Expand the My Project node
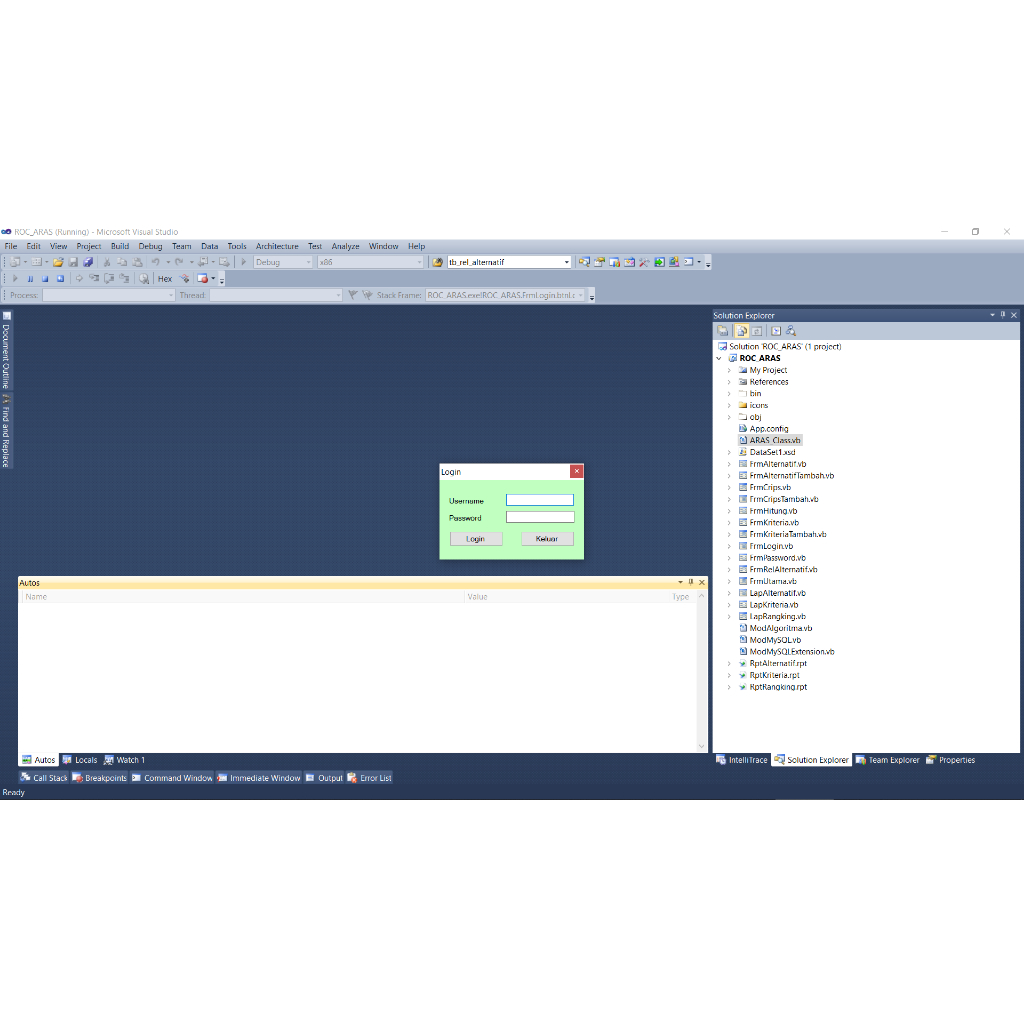 (729, 370)
